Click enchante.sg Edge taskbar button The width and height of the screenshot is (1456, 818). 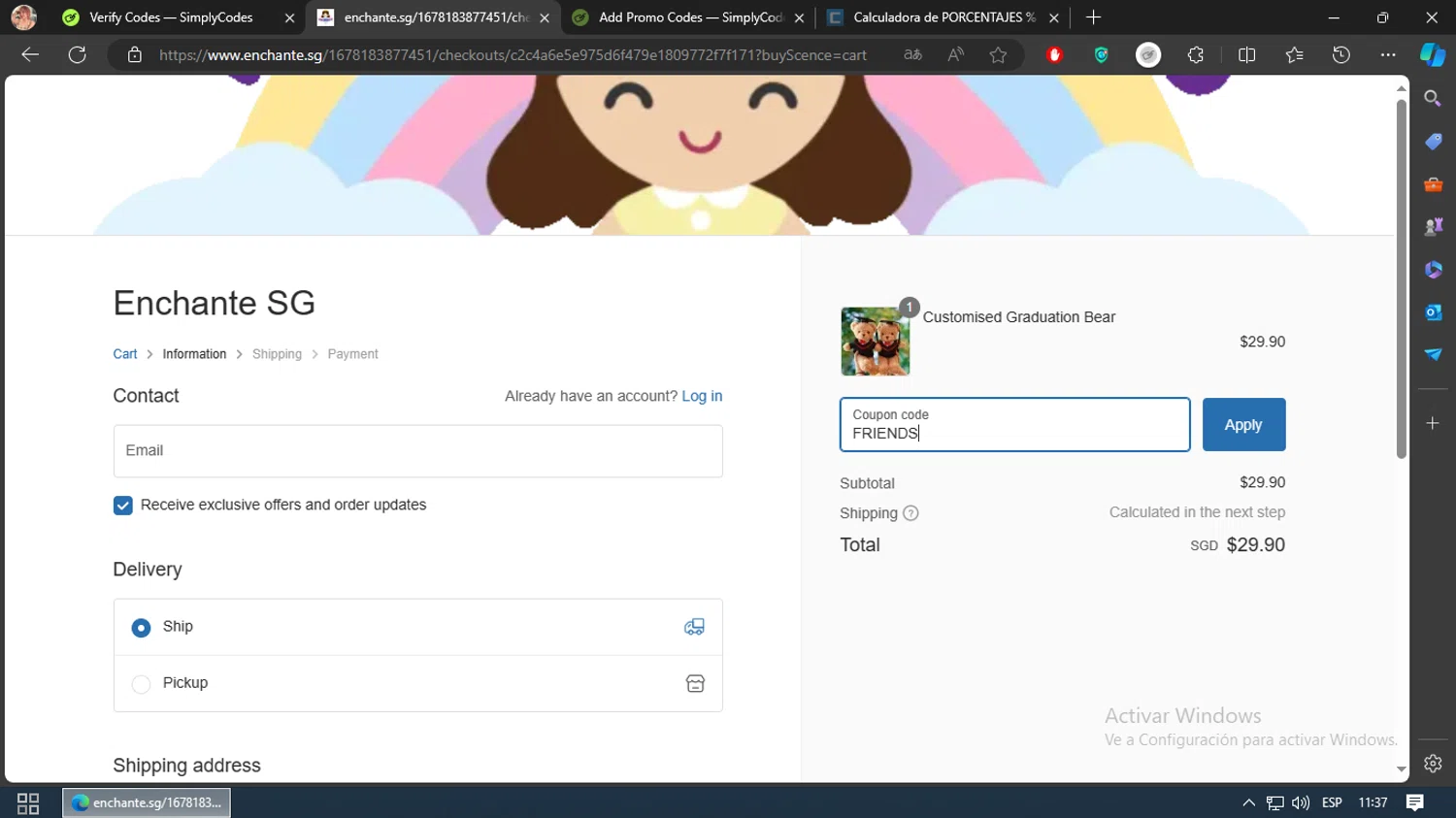coord(147,802)
